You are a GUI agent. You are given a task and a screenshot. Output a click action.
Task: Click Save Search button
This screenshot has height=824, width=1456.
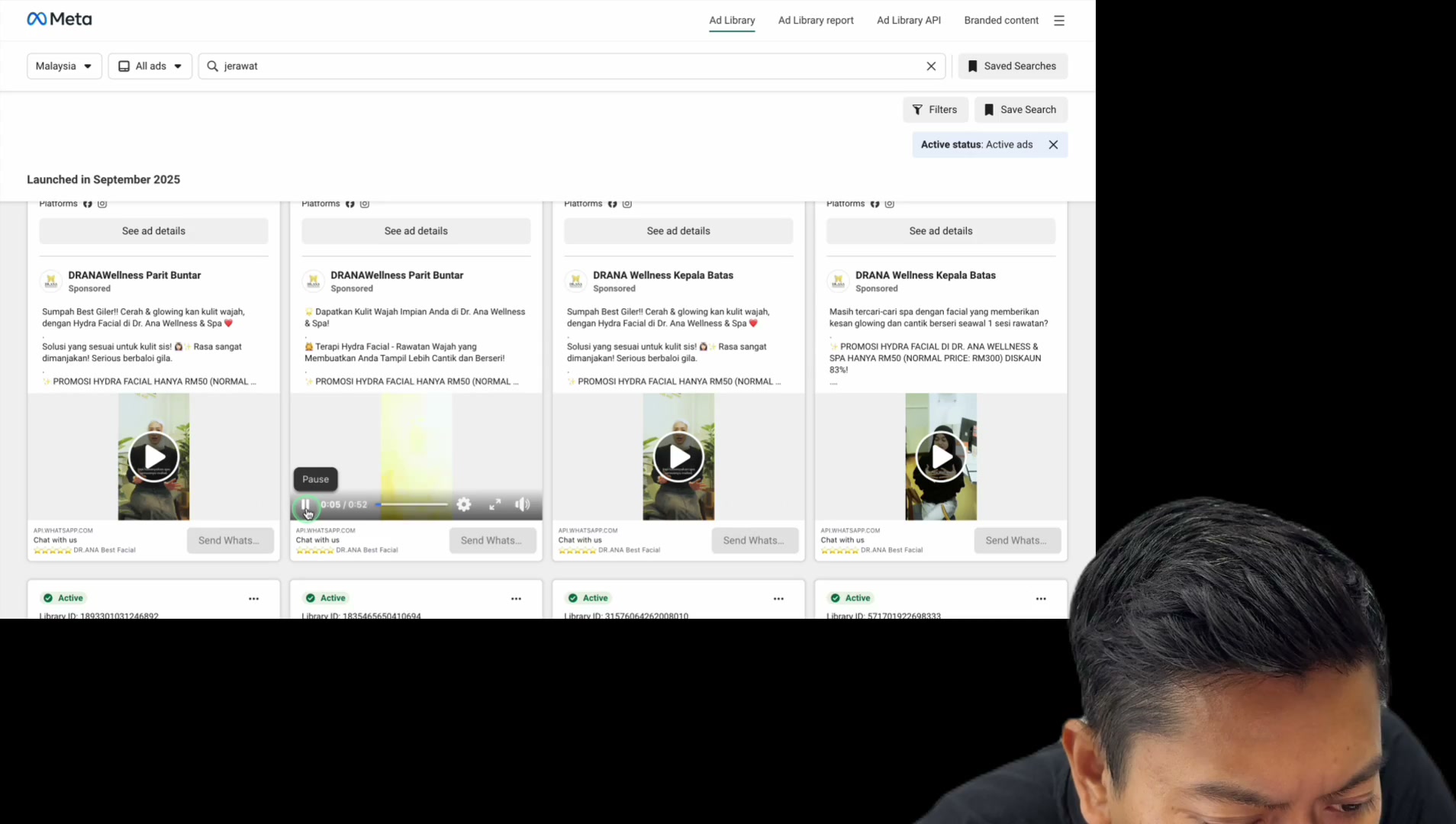pos(1020,110)
